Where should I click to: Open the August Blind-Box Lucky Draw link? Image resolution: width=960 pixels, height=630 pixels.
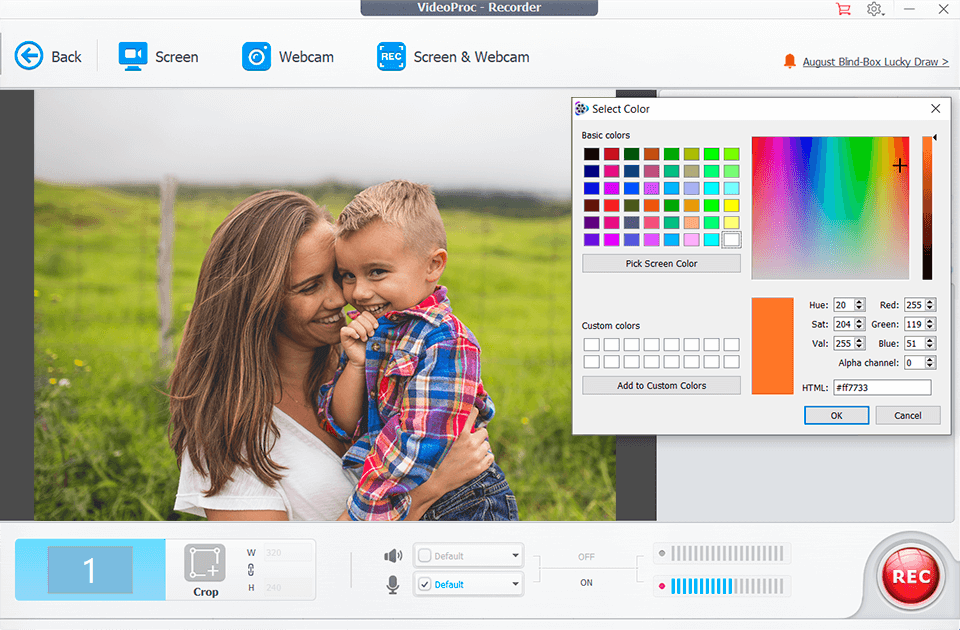(874, 62)
